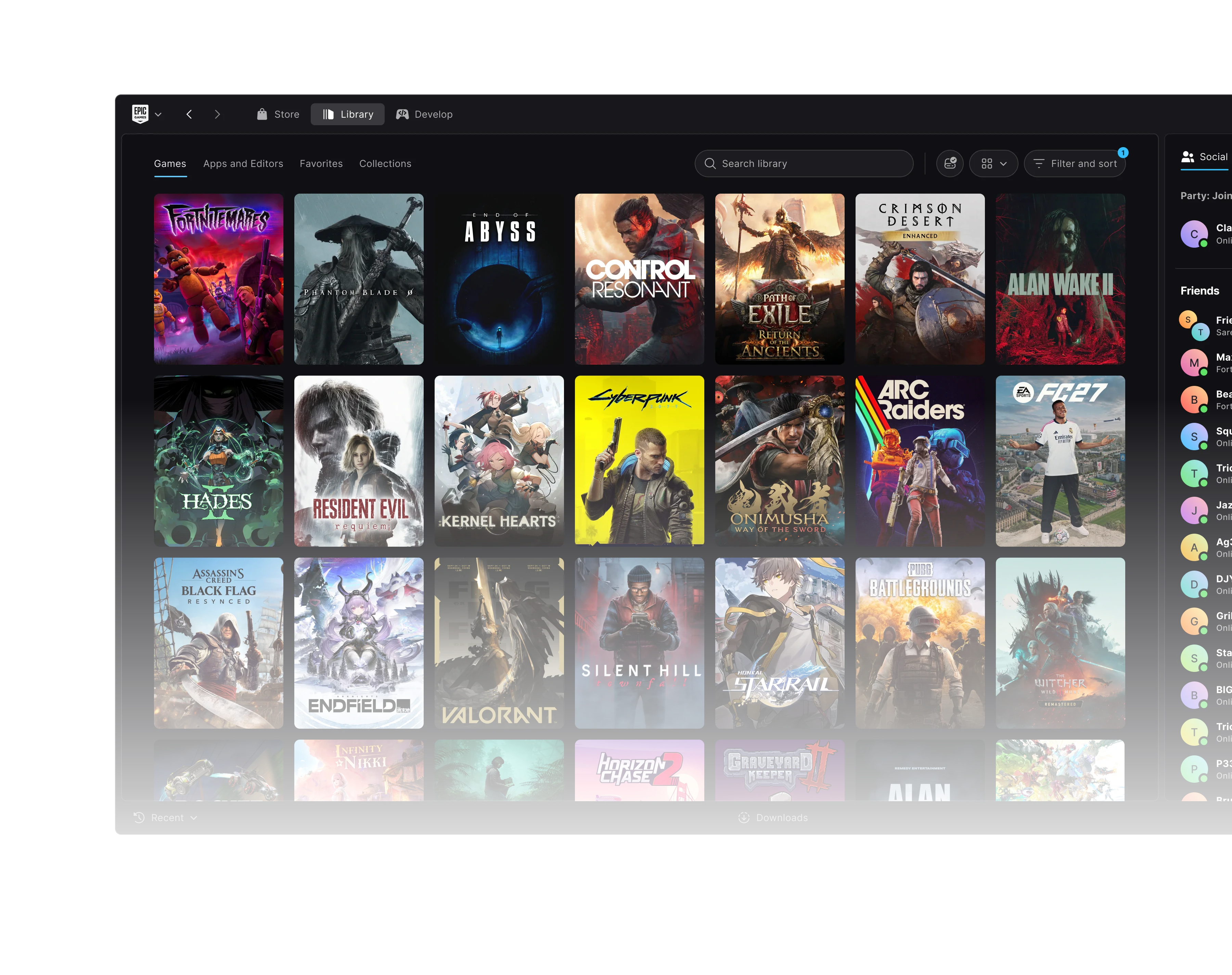The width and height of the screenshot is (1232, 975).
Task: Open ARC Raiders game tile
Action: 920,461
